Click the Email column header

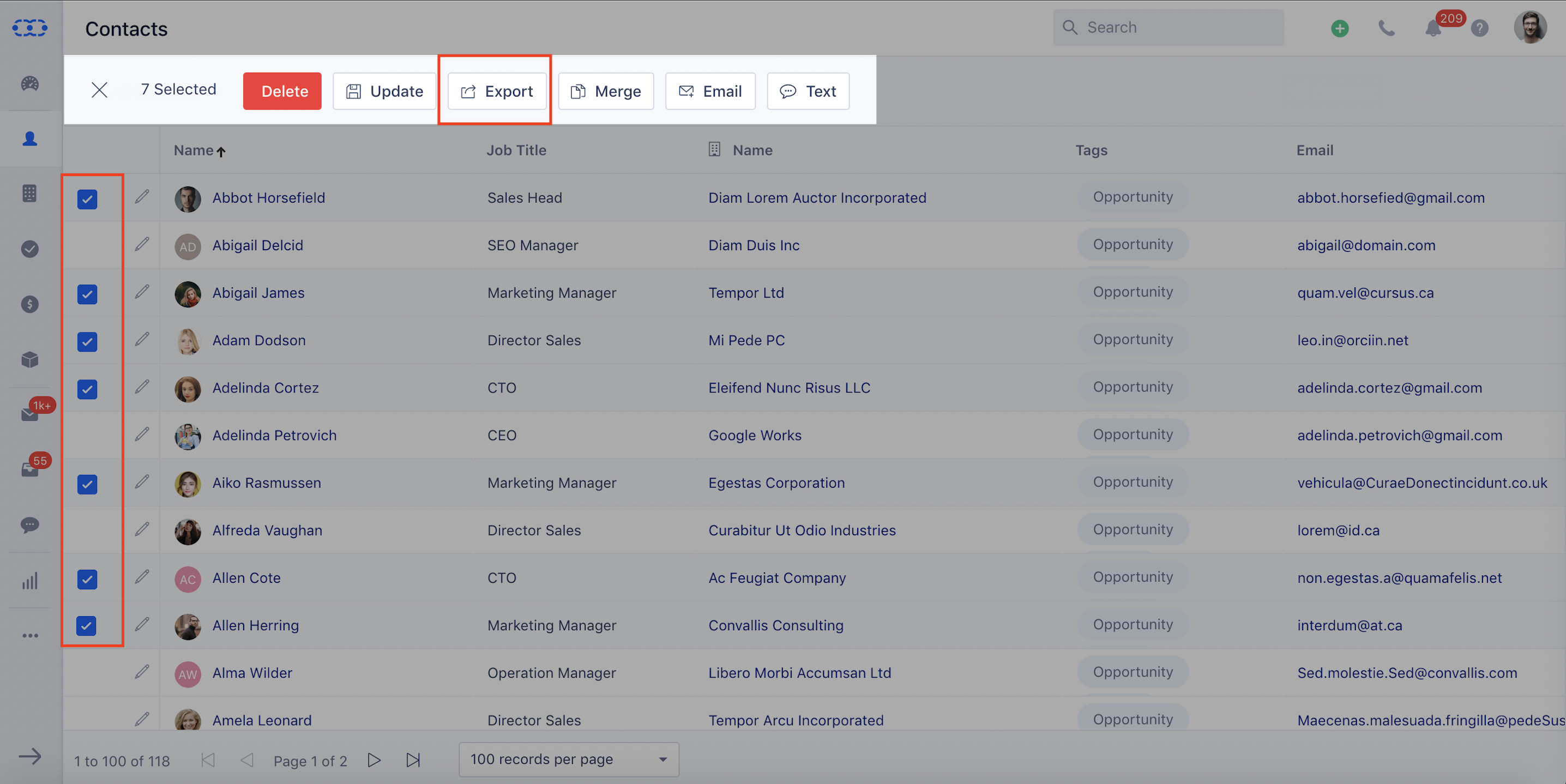tap(1314, 150)
